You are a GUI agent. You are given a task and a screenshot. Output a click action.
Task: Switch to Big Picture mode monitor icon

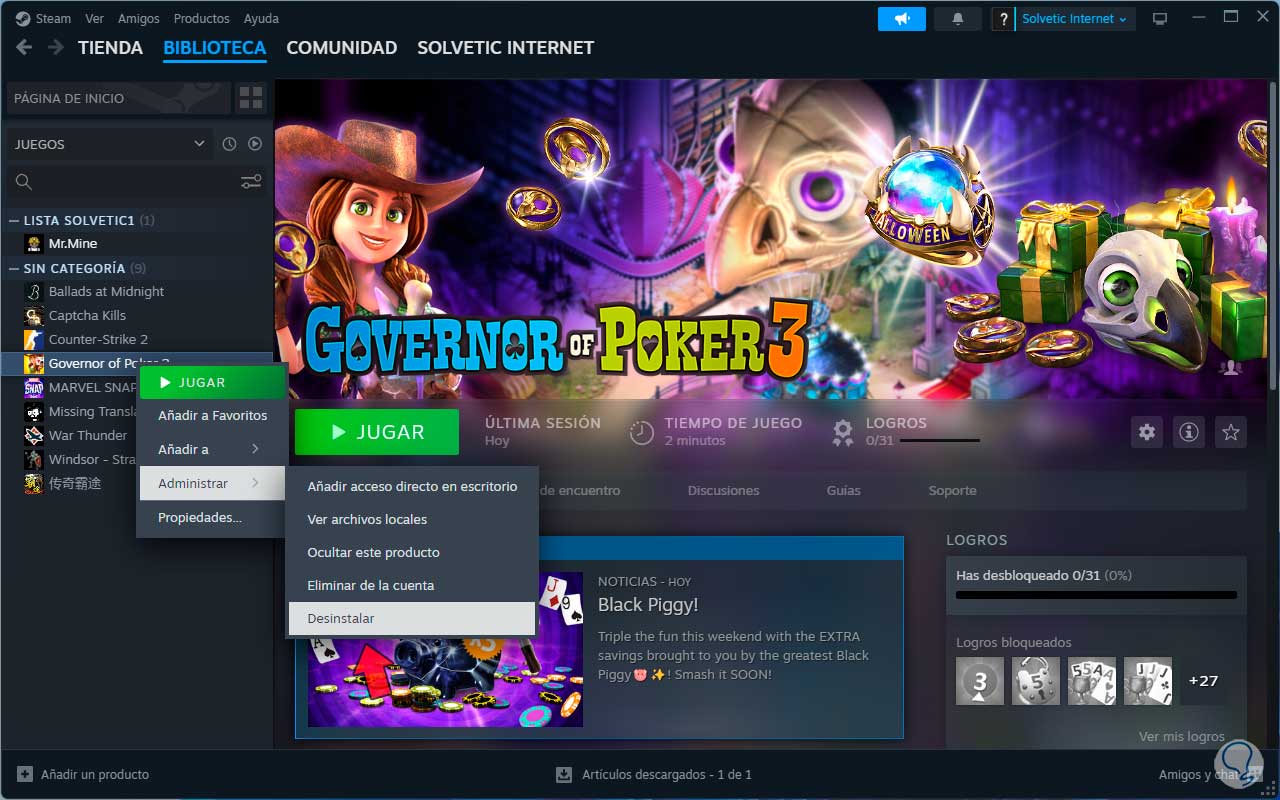[1160, 18]
